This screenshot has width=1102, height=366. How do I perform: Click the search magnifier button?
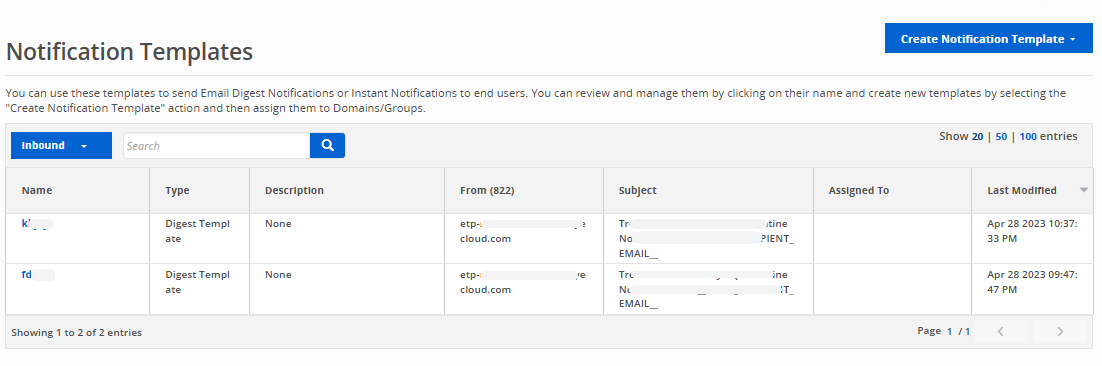pos(328,145)
